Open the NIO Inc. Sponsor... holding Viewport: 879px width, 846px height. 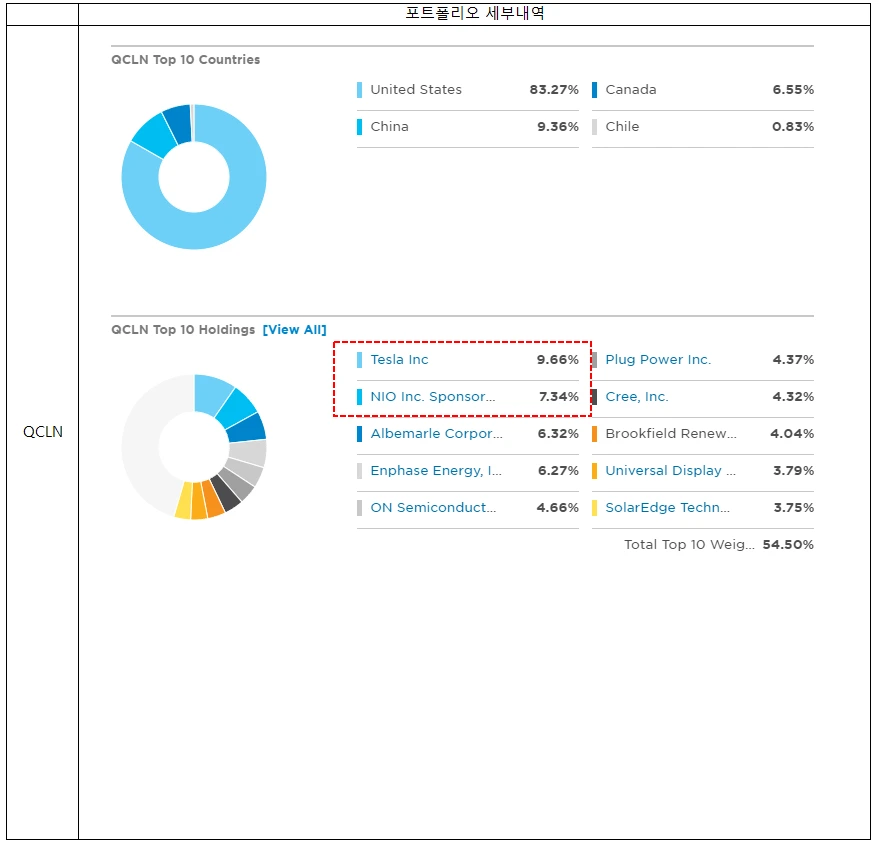pyautogui.click(x=433, y=396)
